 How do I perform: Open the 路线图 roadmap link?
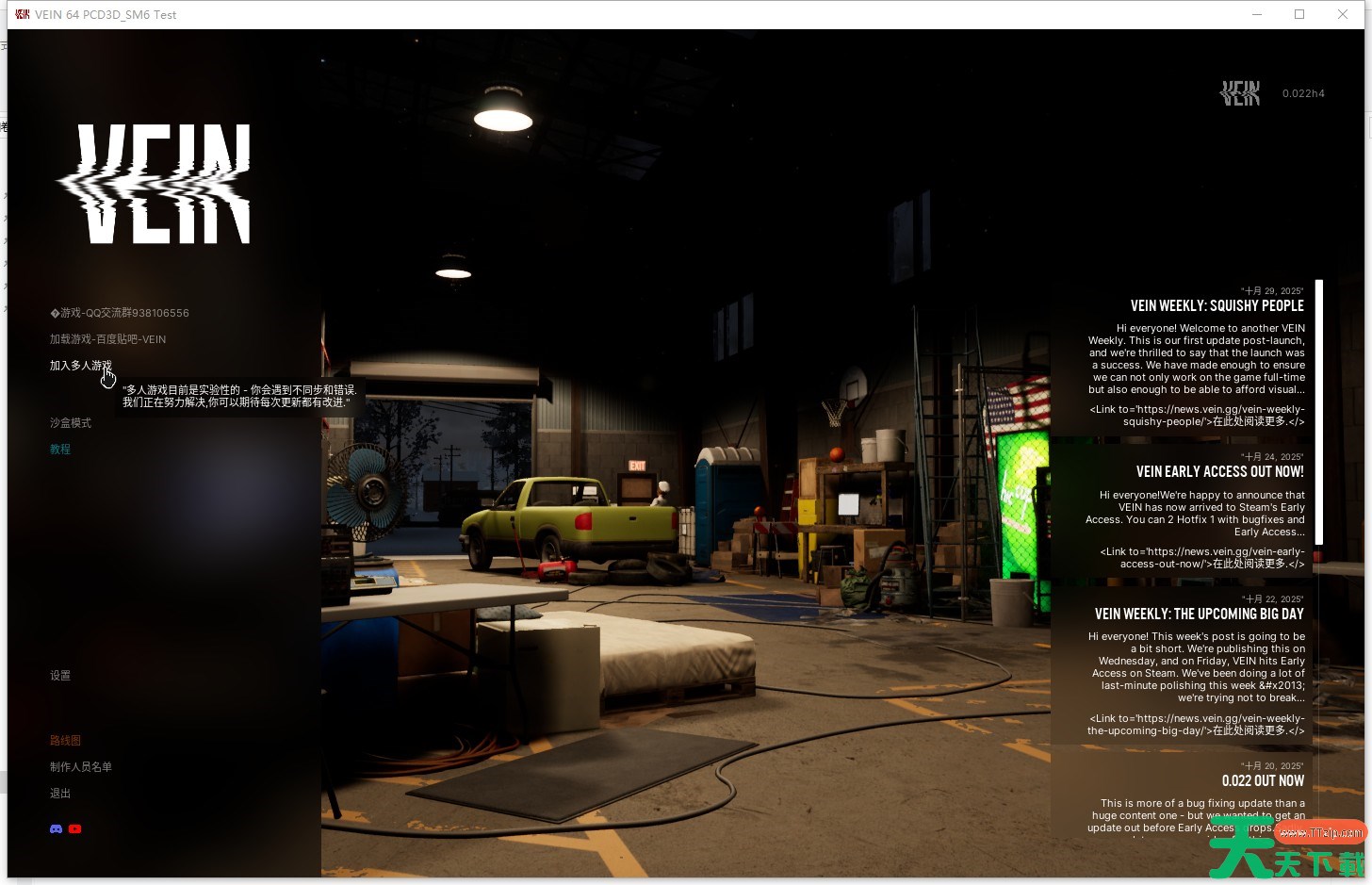click(65, 741)
